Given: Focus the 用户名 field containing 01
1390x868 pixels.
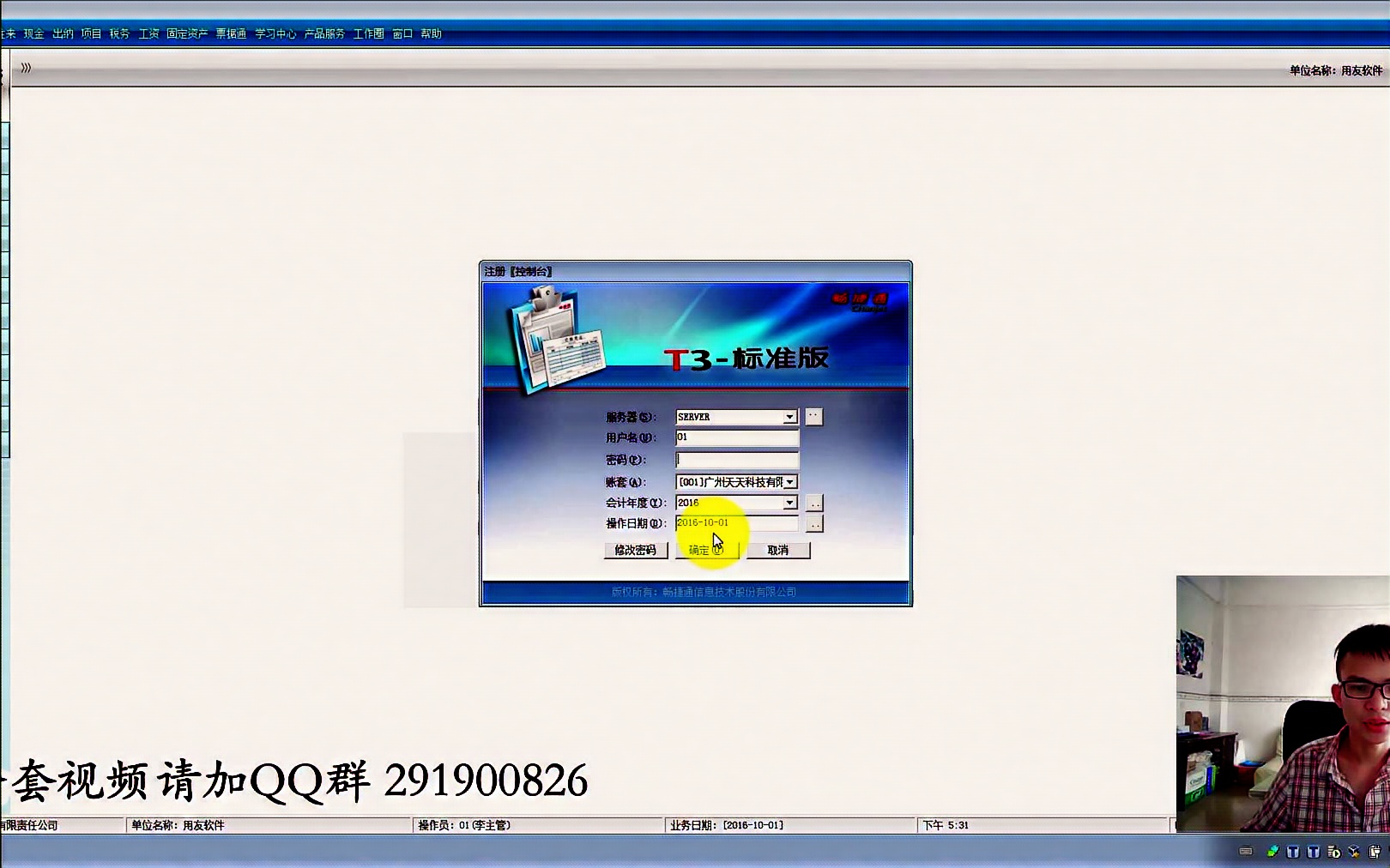Looking at the screenshot, I should tap(737, 437).
